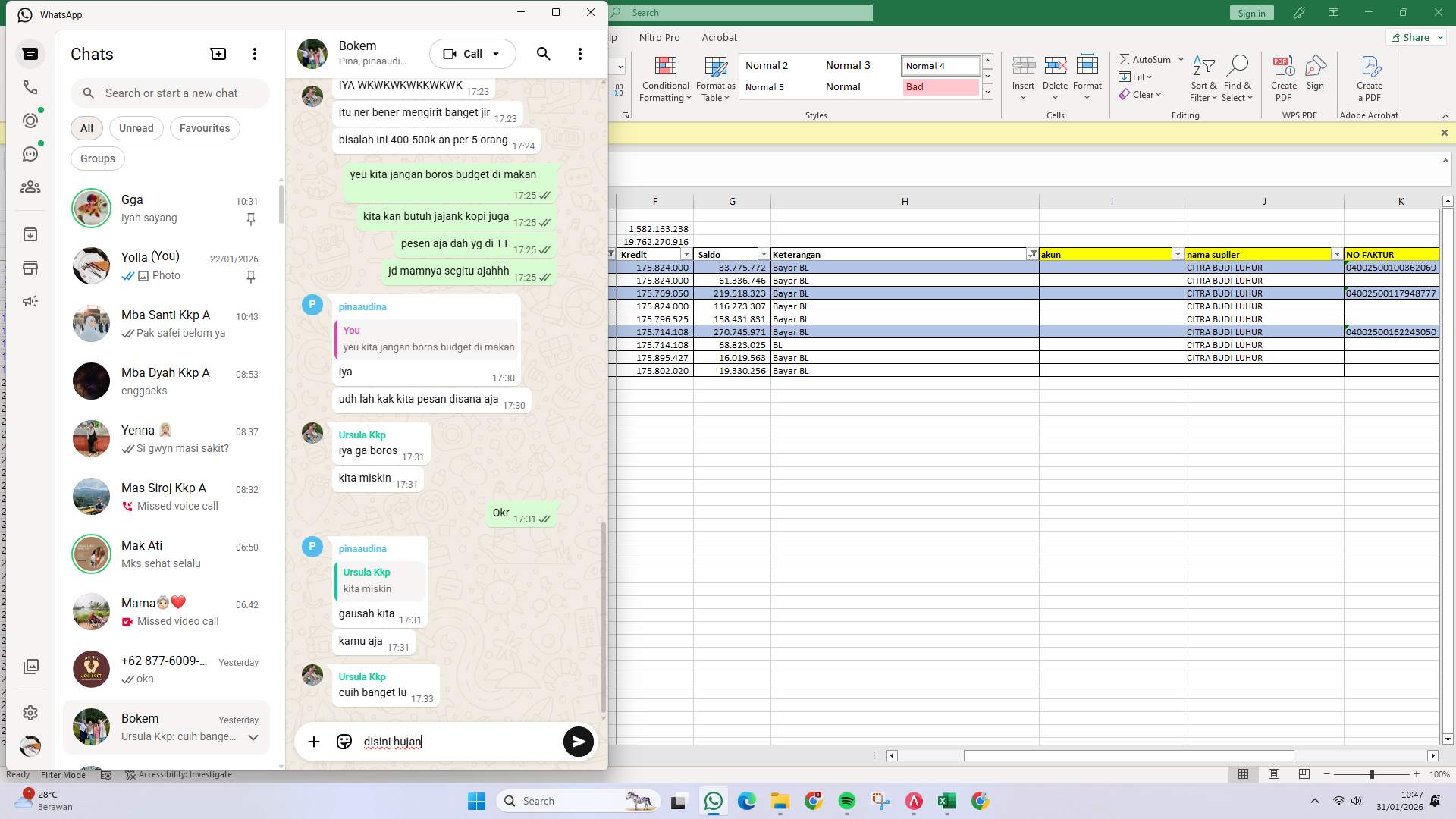Start a new chat using the new-chat icon
This screenshot has height=819, width=1456.
point(218,53)
